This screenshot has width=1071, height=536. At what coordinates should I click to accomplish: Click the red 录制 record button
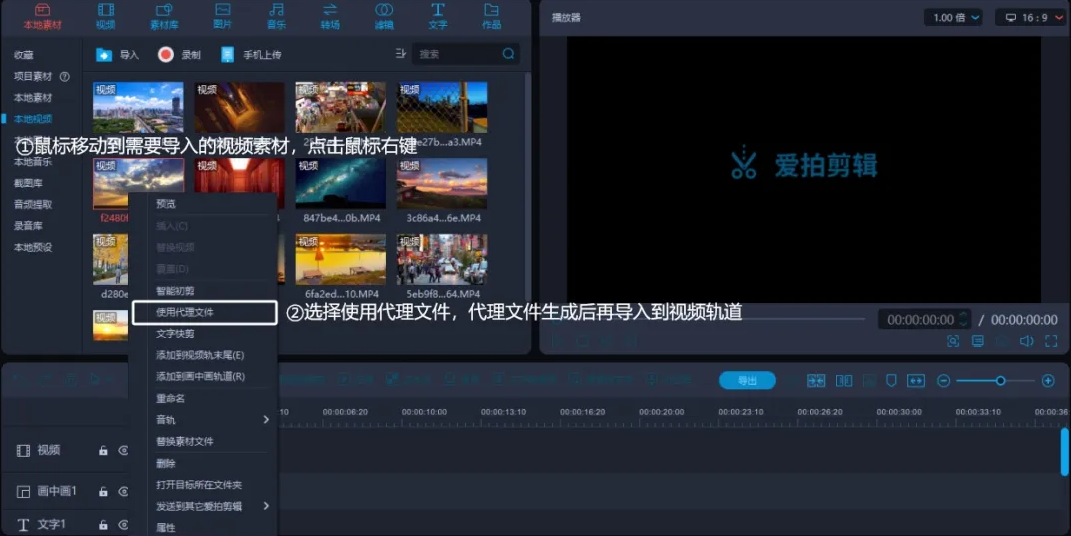click(165, 55)
